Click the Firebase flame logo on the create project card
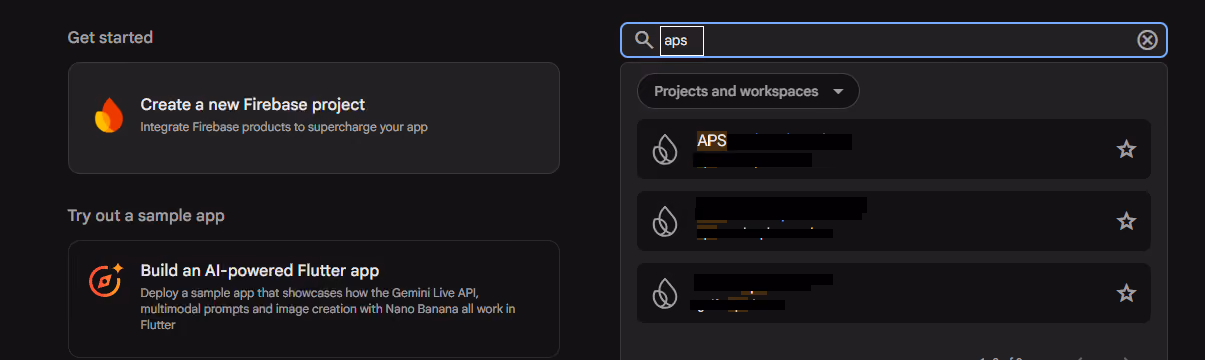This screenshot has height=360, width=1205. [x=108, y=116]
